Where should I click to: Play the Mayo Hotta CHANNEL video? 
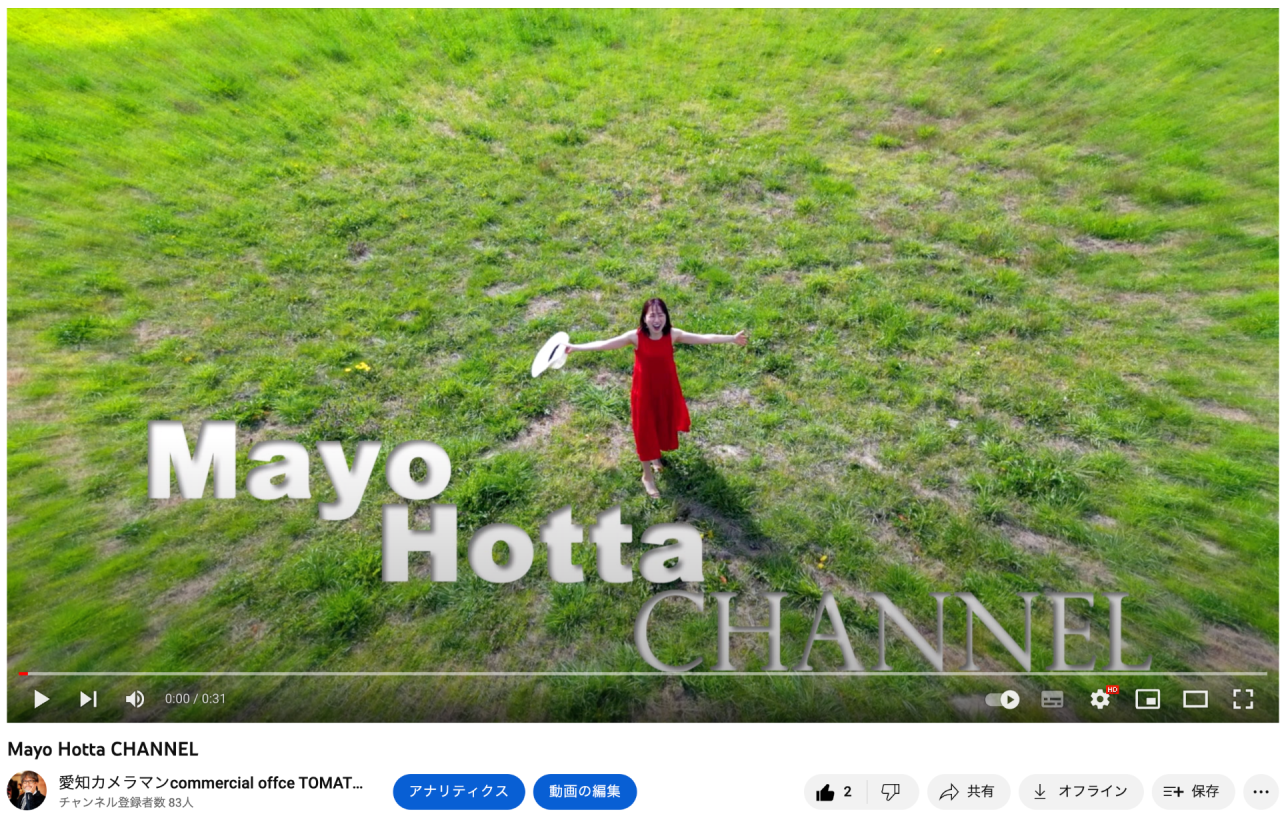click(x=41, y=699)
